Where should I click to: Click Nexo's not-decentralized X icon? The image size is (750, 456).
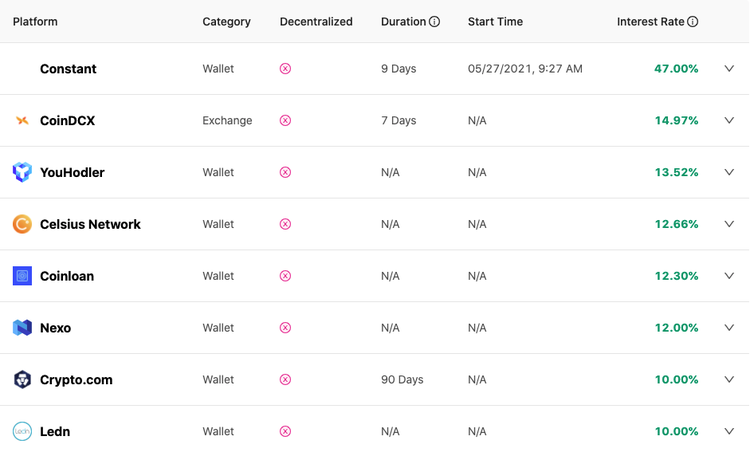[285, 328]
